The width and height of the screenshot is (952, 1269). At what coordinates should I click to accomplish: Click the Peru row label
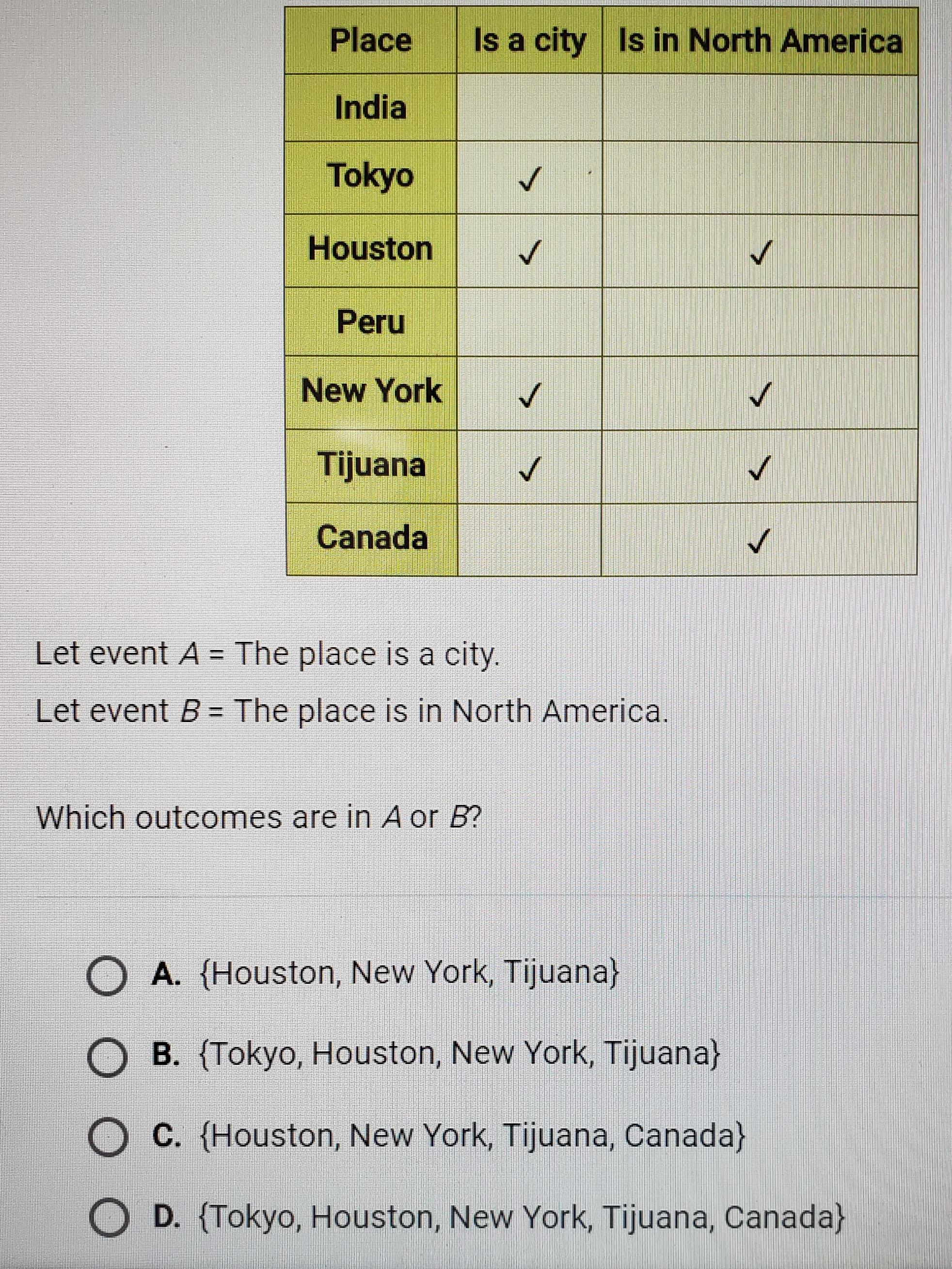pos(371,322)
